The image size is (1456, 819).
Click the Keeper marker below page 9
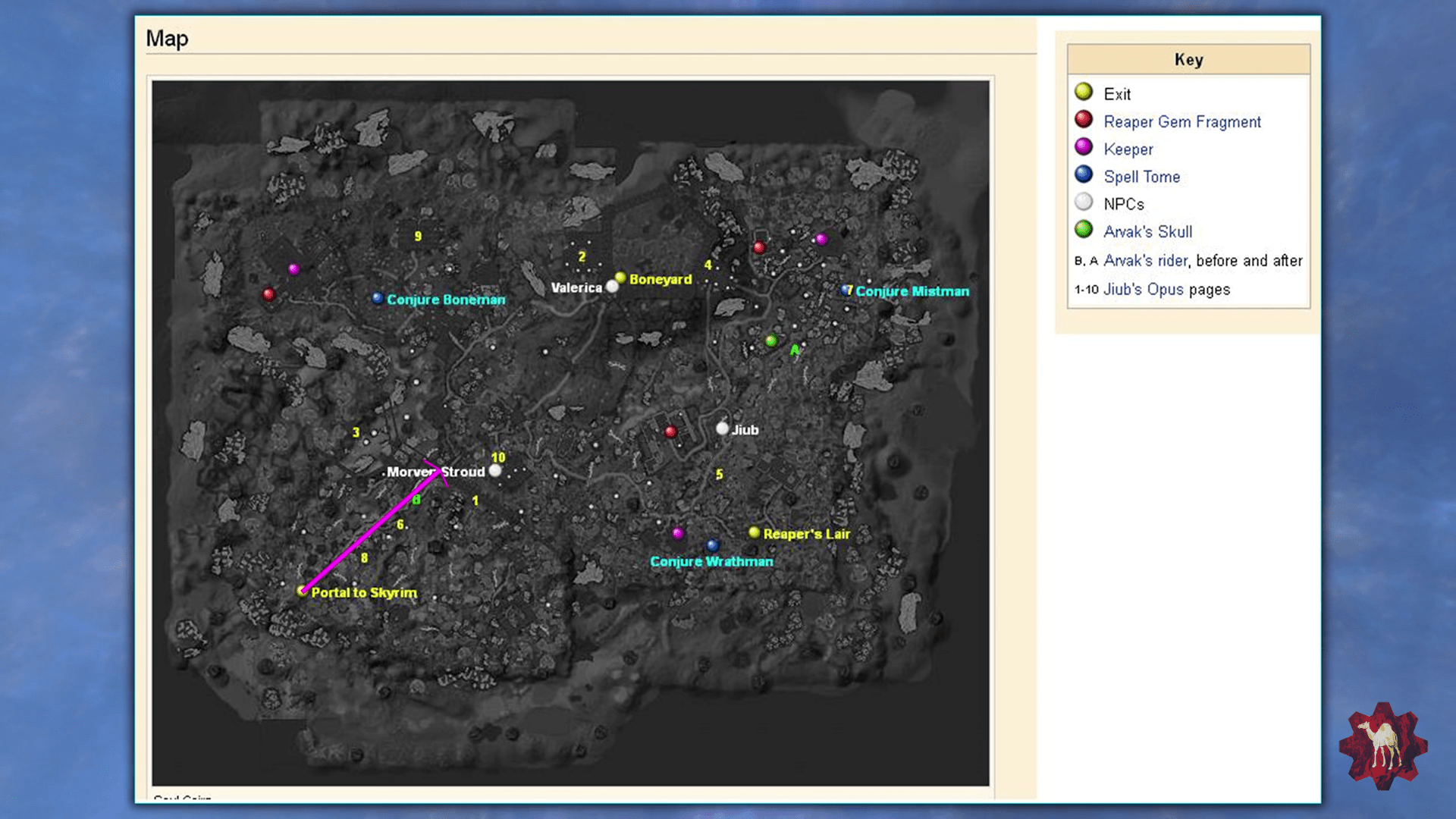coord(293,268)
